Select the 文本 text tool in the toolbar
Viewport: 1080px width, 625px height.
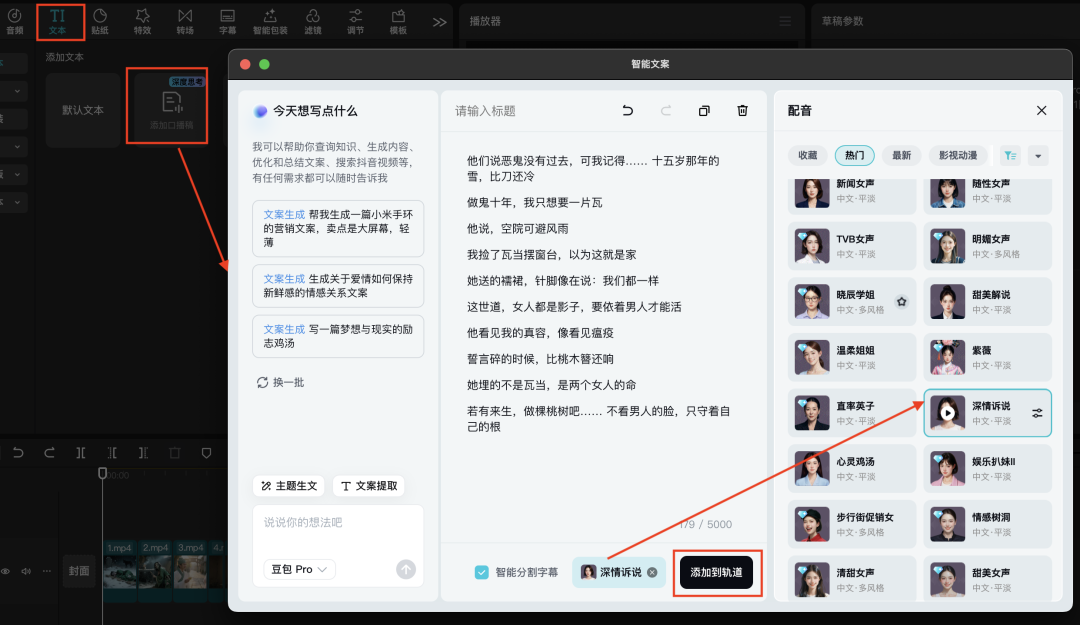tap(60, 20)
